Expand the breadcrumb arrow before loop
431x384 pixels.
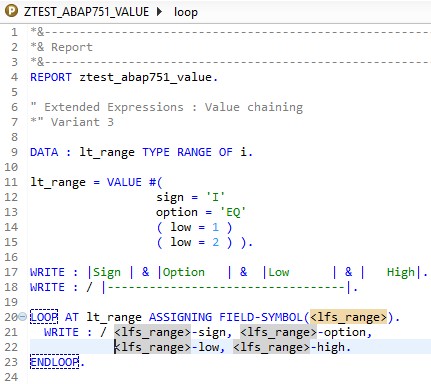(x=160, y=12)
